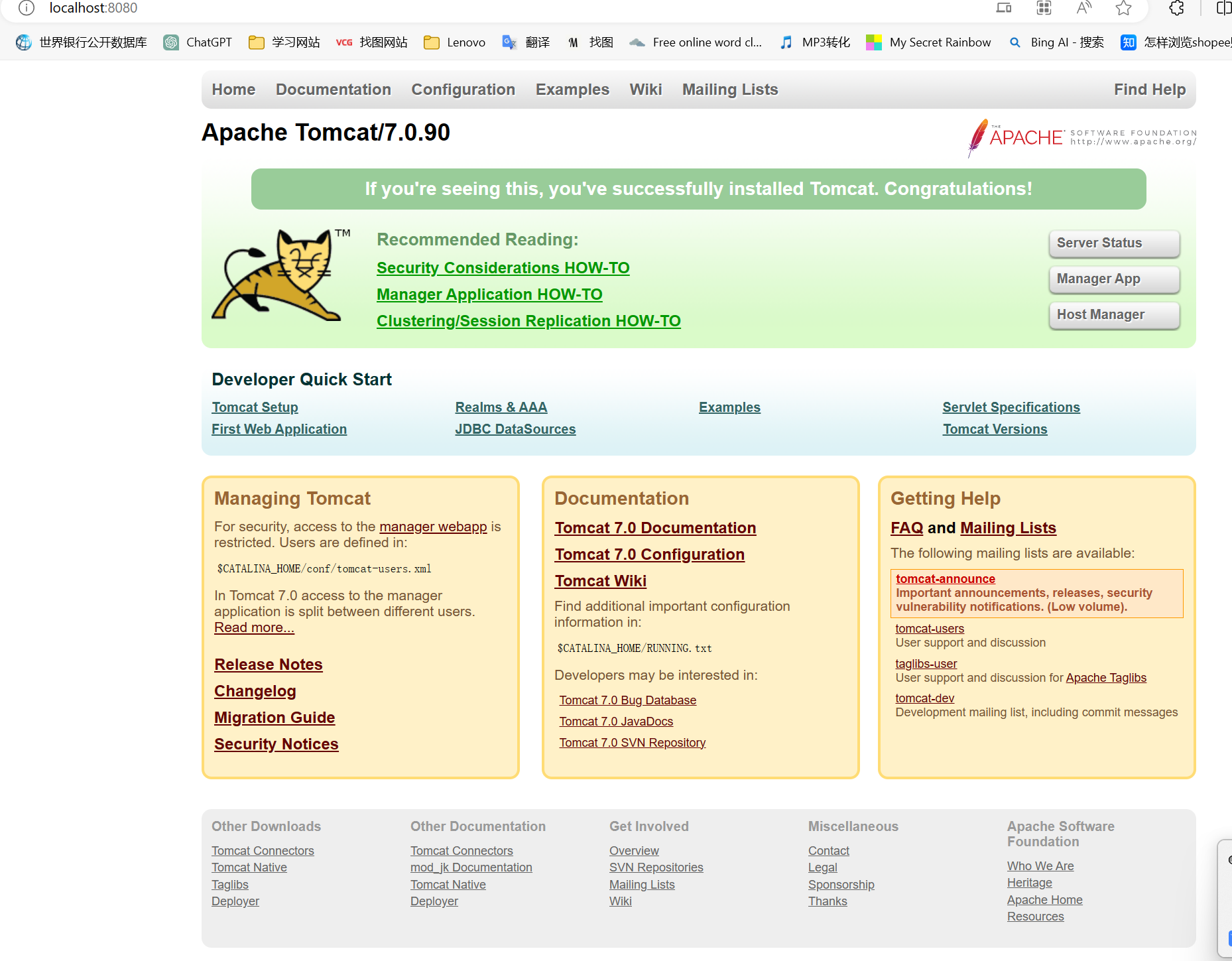
Task: Open Documentation in the top navigation
Action: point(334,90)
